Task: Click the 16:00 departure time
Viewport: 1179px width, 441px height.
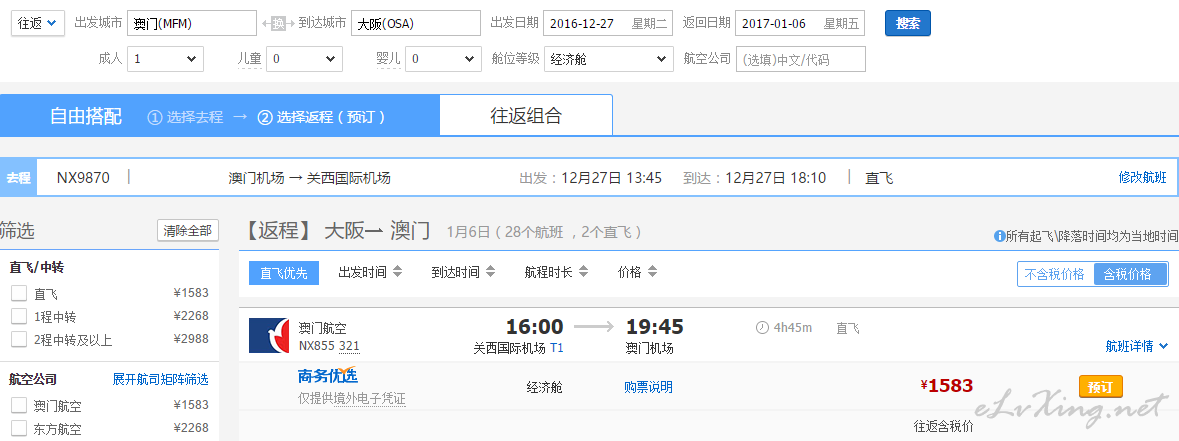Action: click(535, 327)
